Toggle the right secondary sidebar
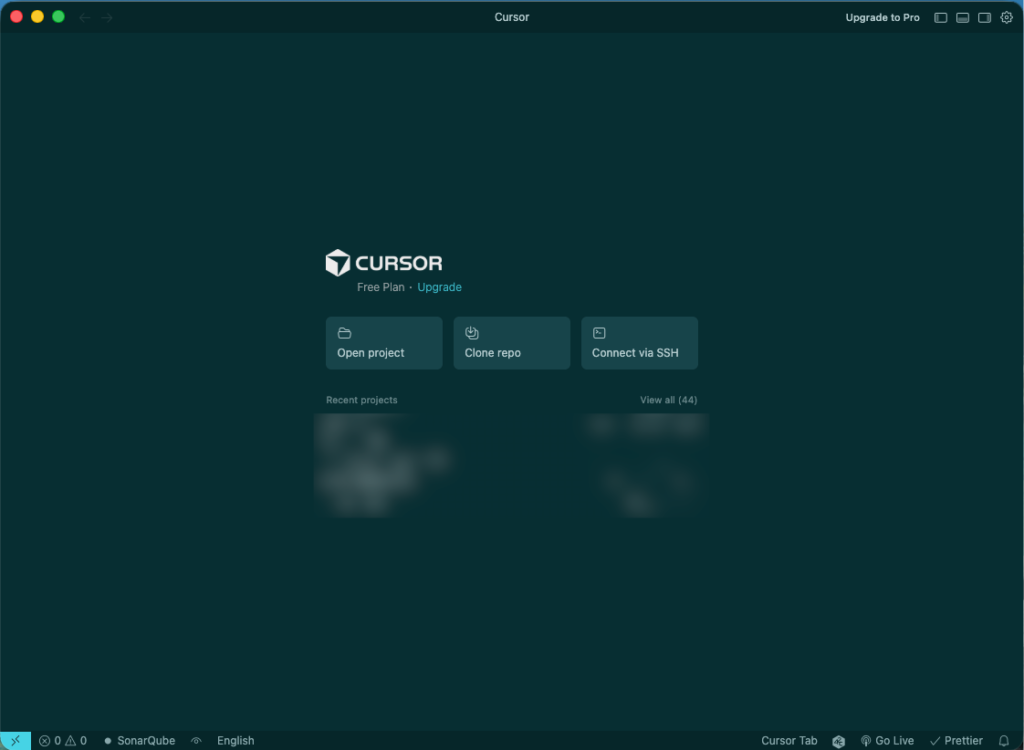The width and height of the screenshot is (1024, 750). pos(984,17)
